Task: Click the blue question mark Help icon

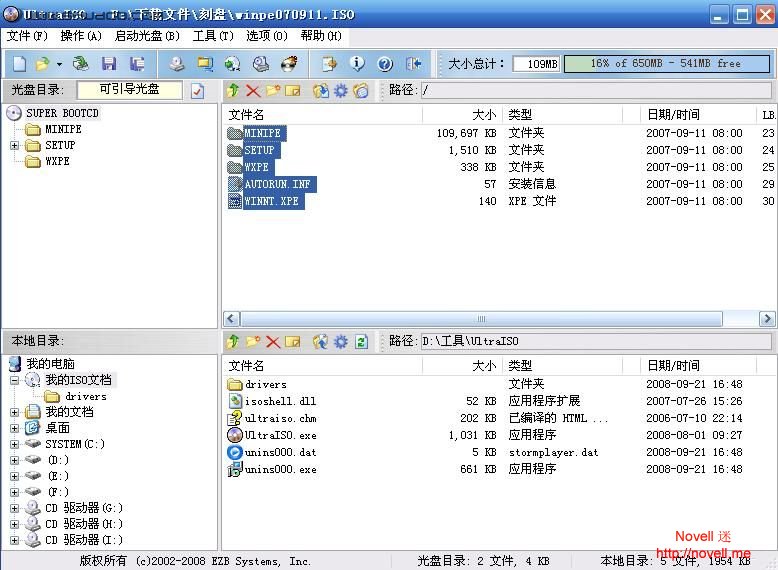Action: [385, 63]
